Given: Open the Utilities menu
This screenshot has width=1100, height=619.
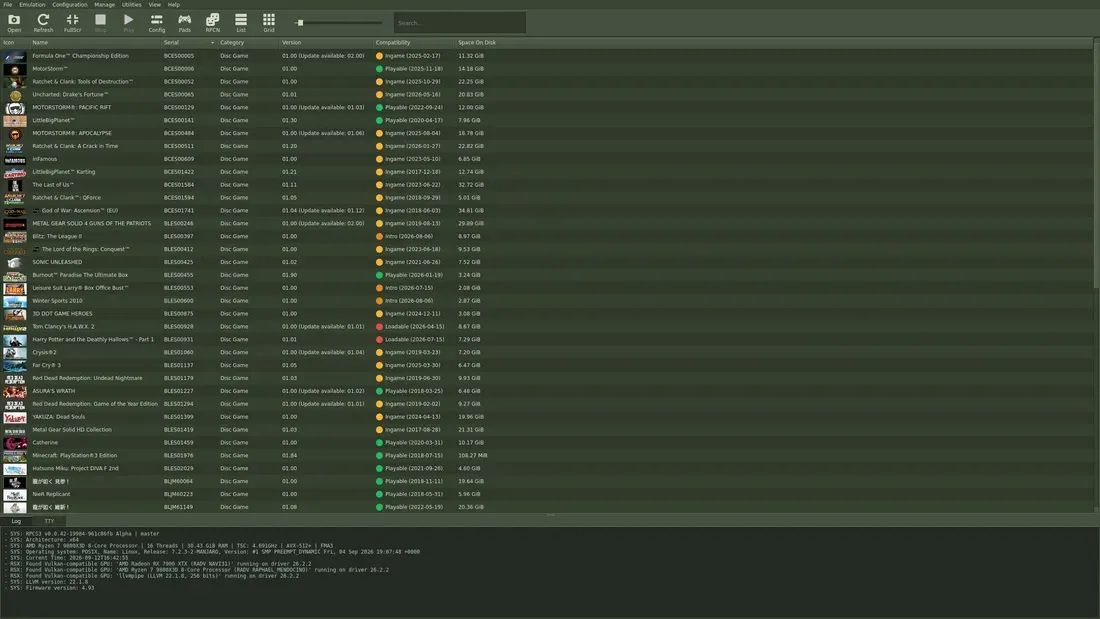Looking at the screenshot, I should coord(131,4).
